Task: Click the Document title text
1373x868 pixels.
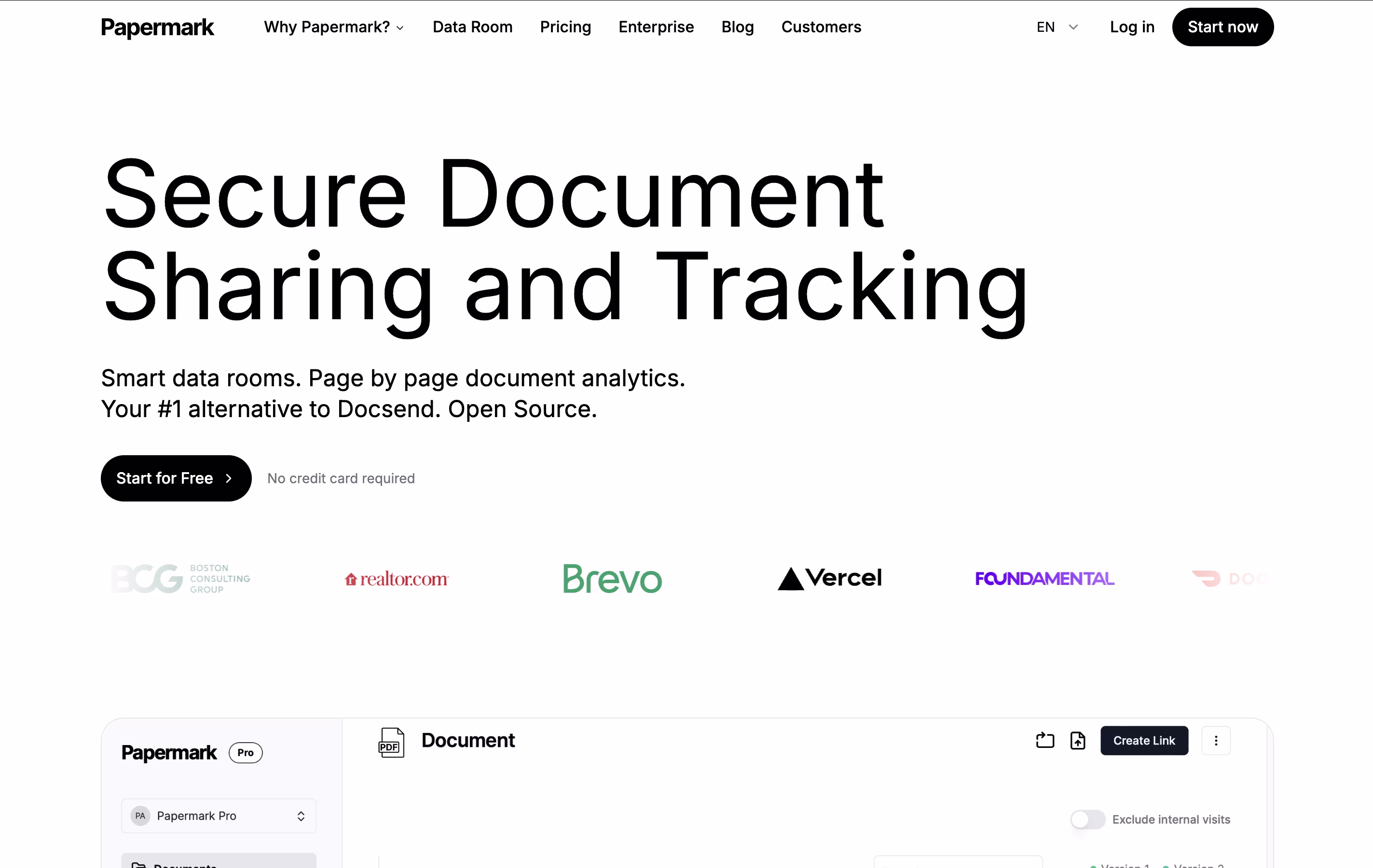Action: (468, 740)
